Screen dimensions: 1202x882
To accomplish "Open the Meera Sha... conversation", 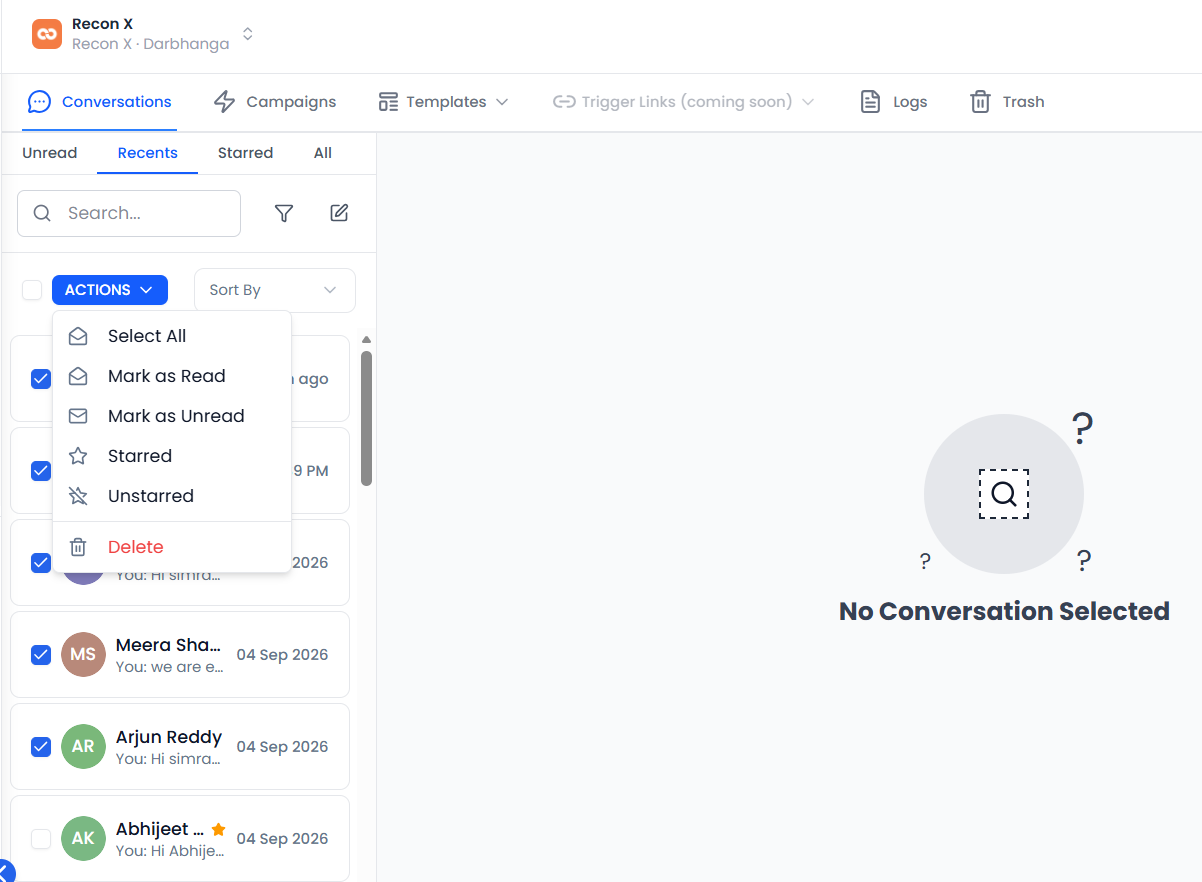I will click(x=180, y=654).
